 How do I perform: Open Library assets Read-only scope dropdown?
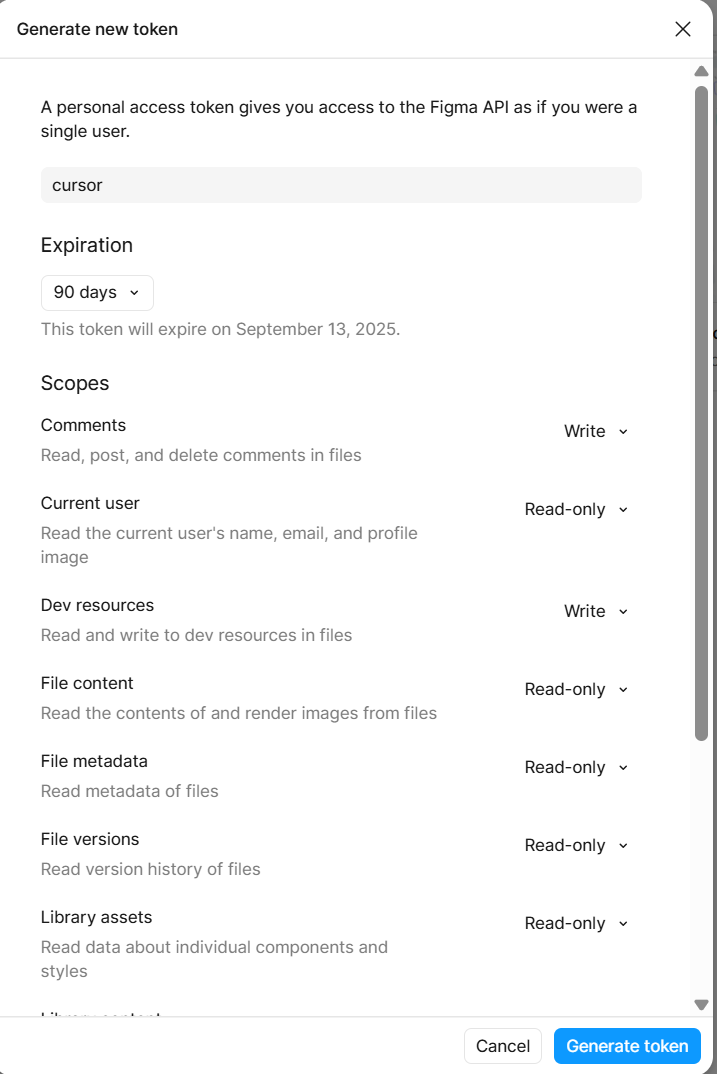pyautogui.click(x=576, y=923)
